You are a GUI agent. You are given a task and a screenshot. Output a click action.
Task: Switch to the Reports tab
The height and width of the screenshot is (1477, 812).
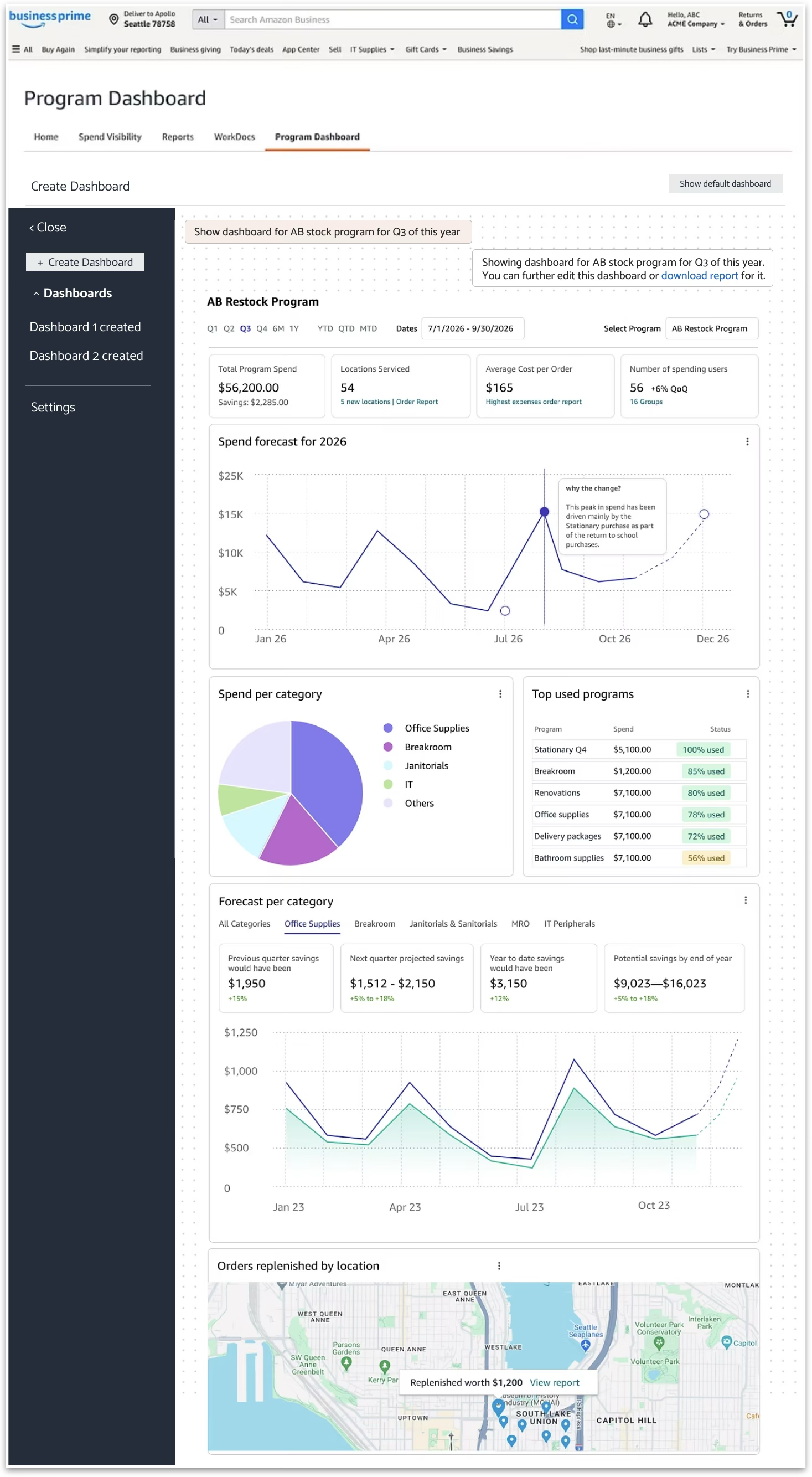click(178, 136)
